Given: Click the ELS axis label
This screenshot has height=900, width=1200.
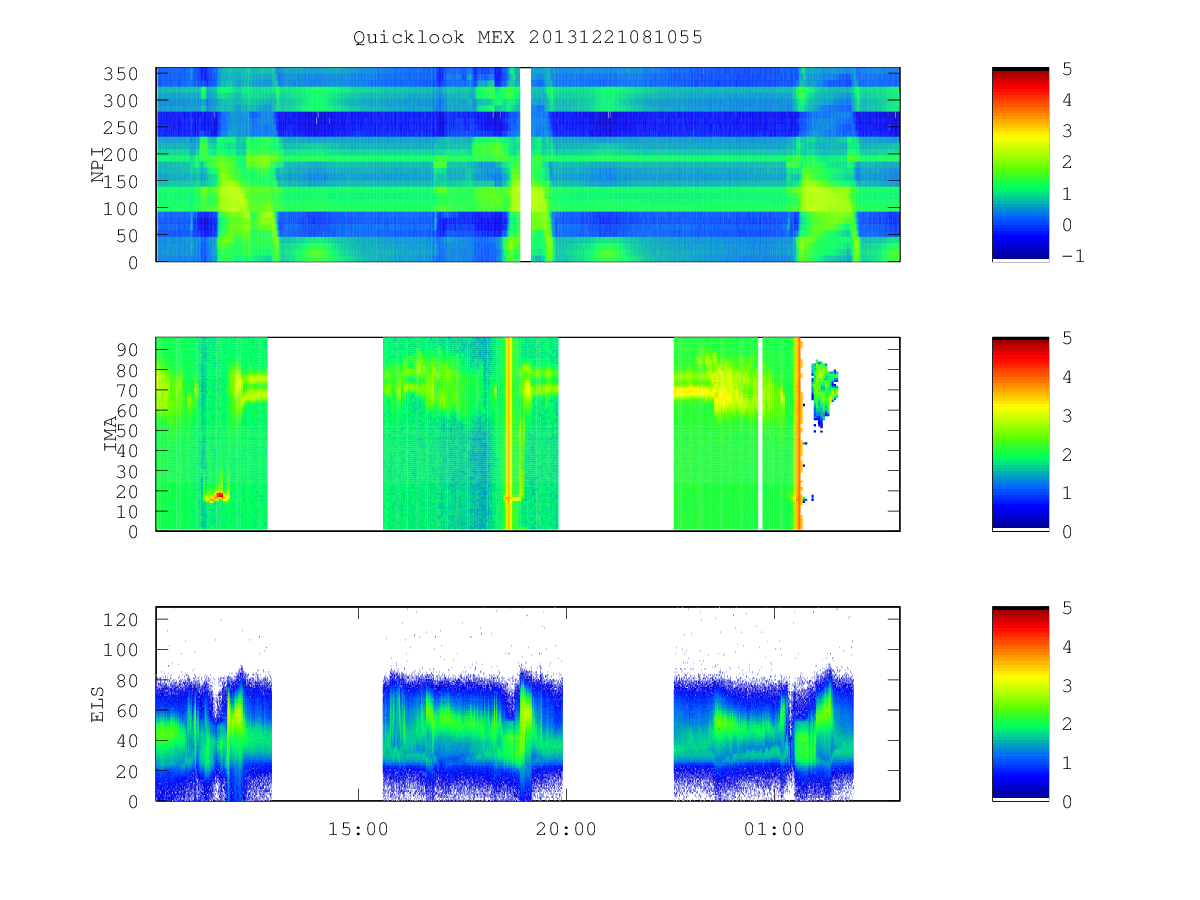Looking at the screenshot, I should pyautogui.click(x=98, y=704).
